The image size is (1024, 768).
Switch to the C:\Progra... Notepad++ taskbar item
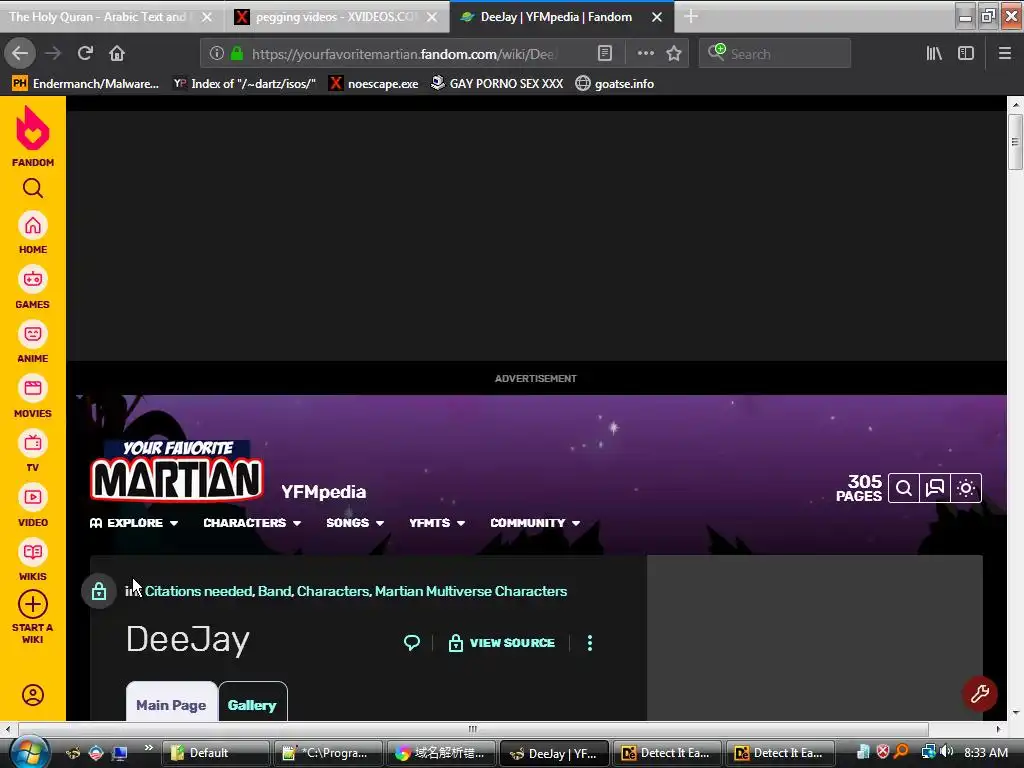tap(328, 753)
